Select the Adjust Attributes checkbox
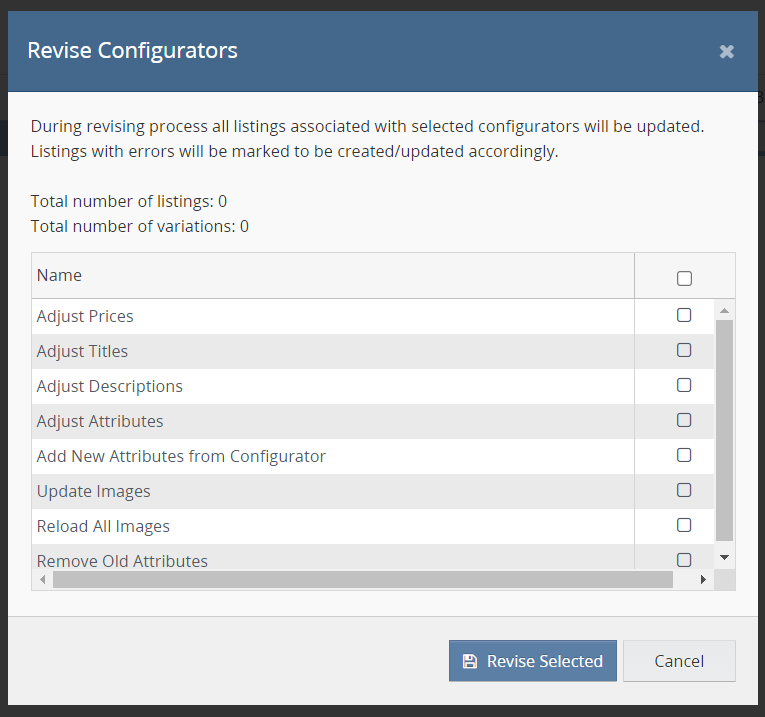Image resolution: width=765 pixels, height=717 pixels. coord(684,420)
